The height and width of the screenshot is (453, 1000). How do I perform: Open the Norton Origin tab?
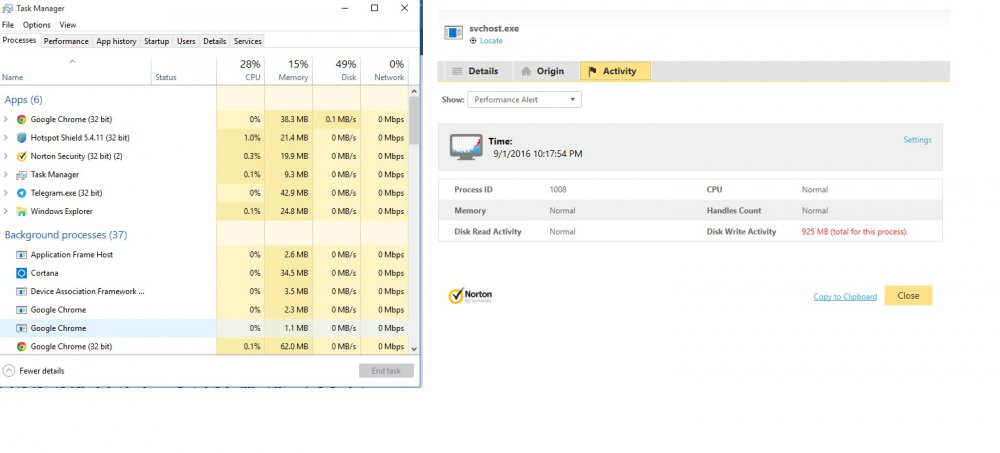[543, 71]
